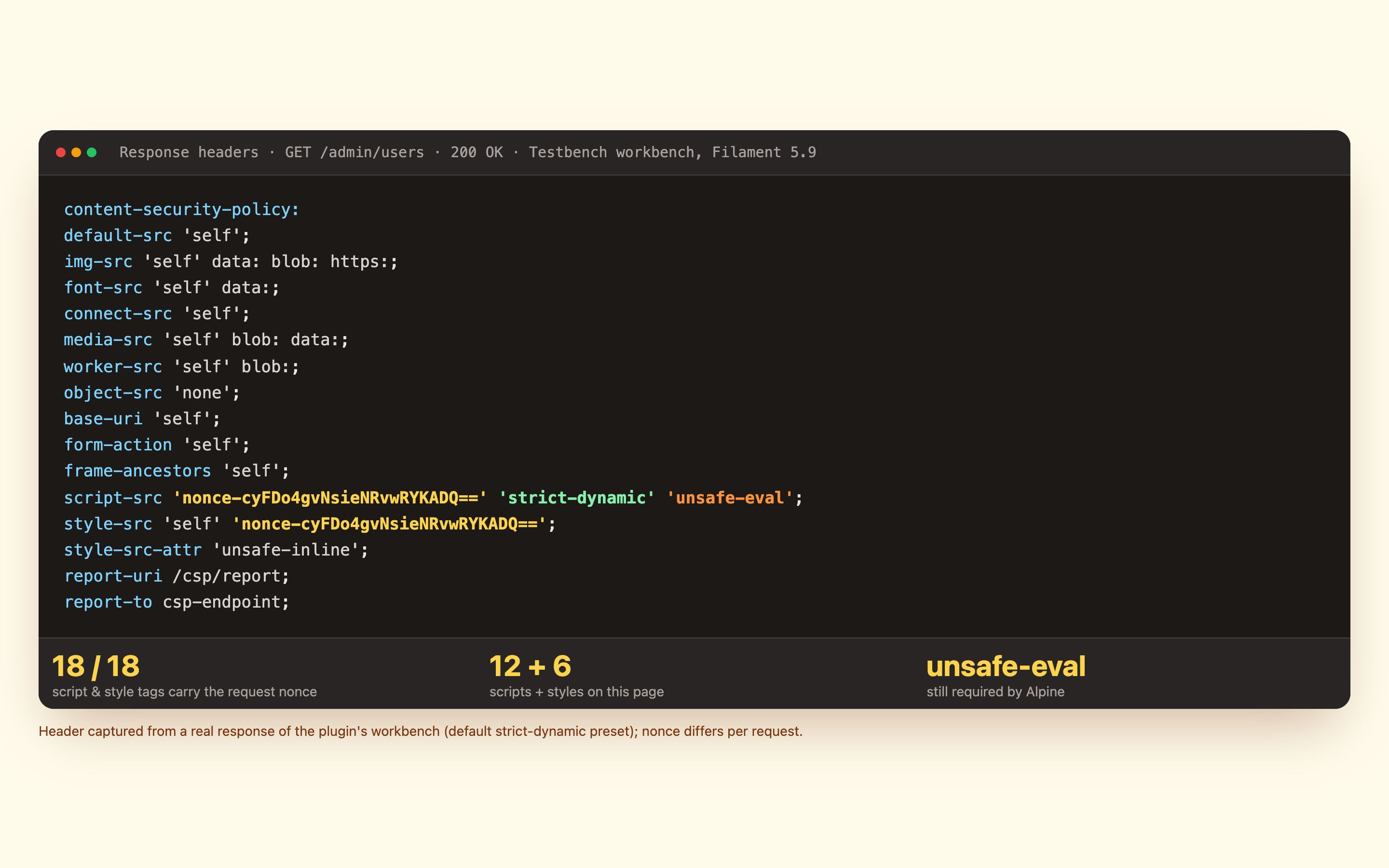Click the yellow minimize dot
The width and height of the screenshot is (1389, 868).
[x=76, y=152]
